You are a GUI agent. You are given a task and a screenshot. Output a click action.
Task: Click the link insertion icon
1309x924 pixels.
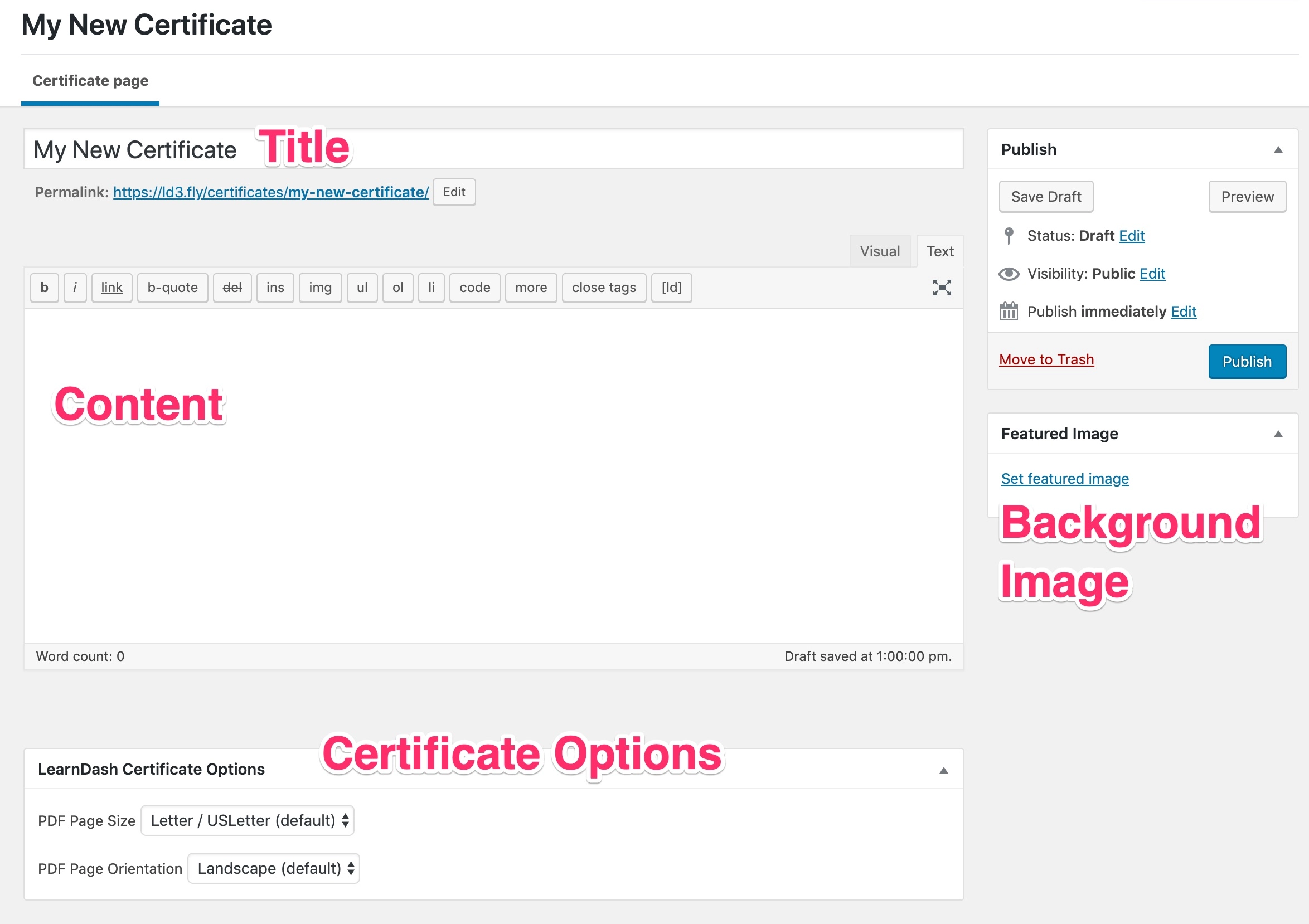(112, 288)
